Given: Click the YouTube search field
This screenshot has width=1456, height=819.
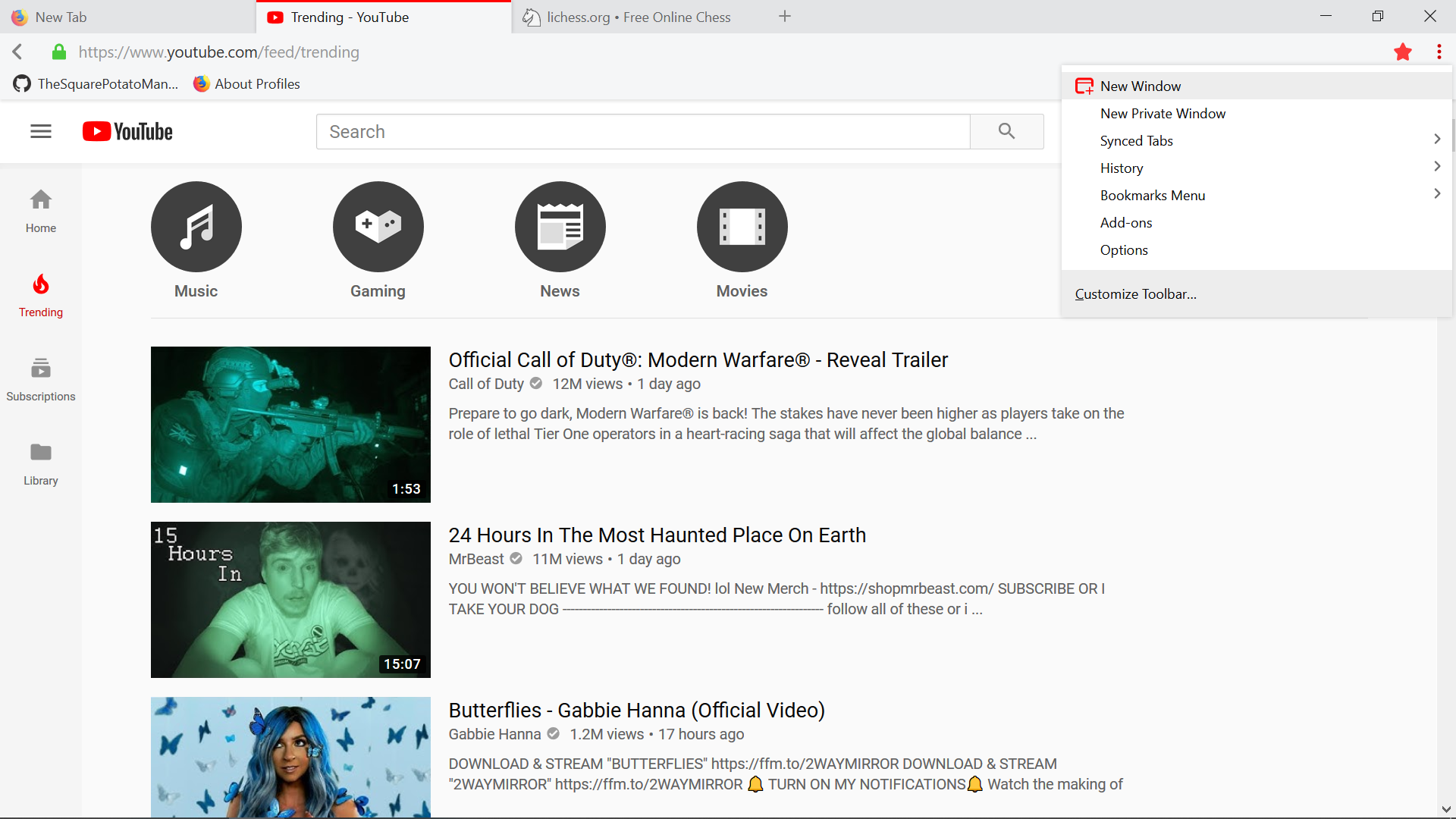Looking at the screenshot, I should pyautogui.click(x=642, y=132).
